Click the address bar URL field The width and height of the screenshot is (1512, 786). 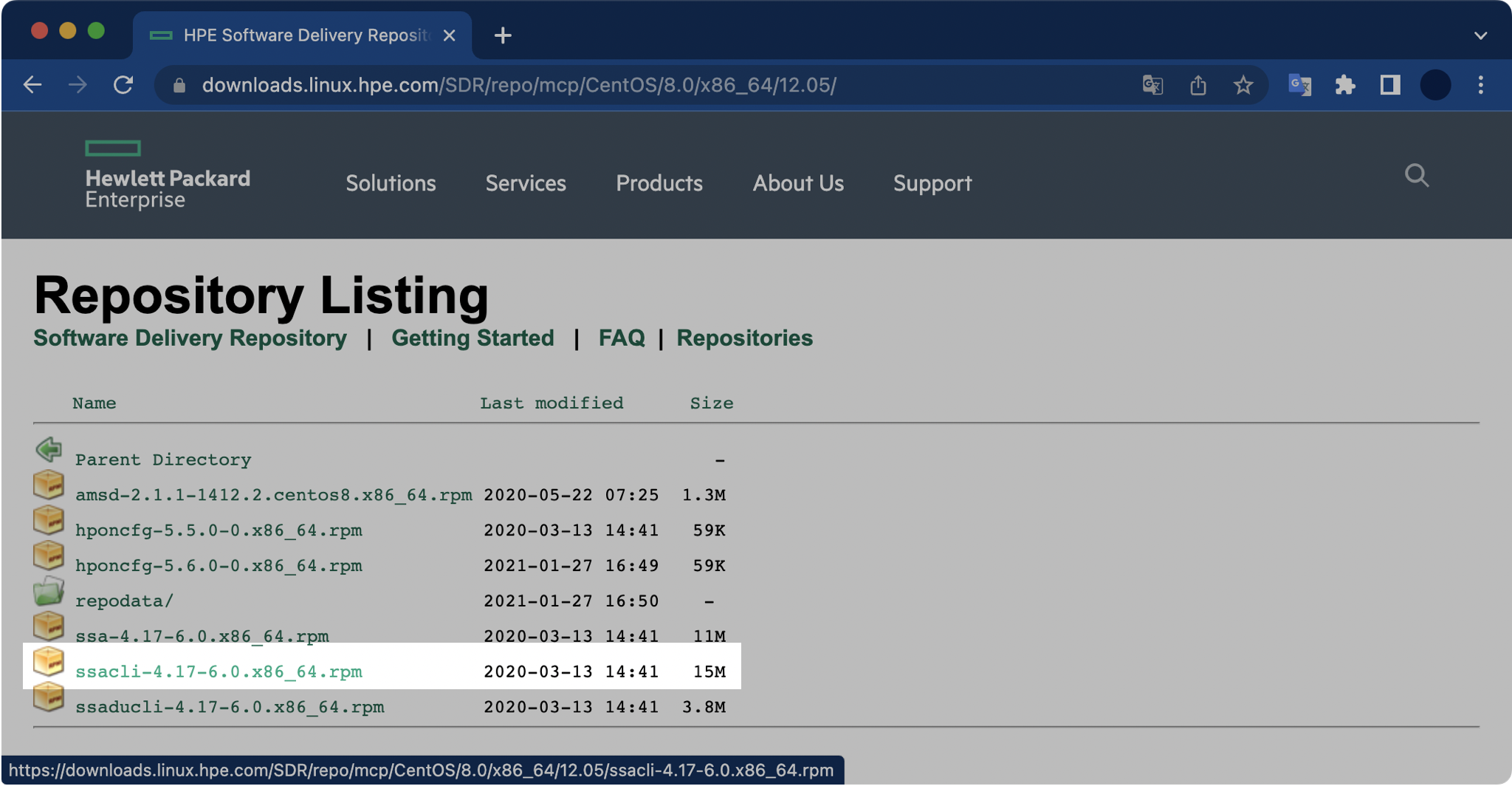coord(518,85)
